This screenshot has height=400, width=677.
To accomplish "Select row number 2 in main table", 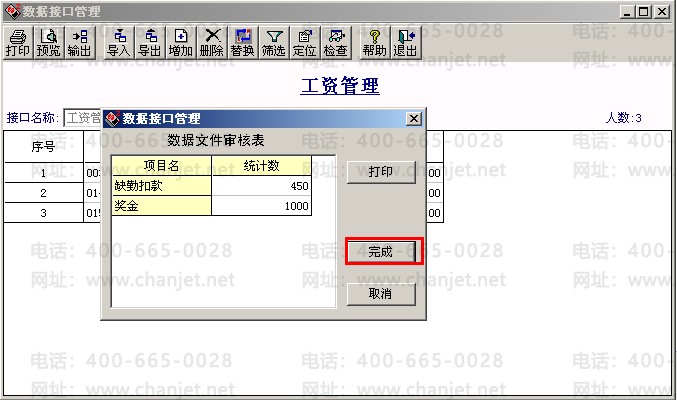I will 43,193.
